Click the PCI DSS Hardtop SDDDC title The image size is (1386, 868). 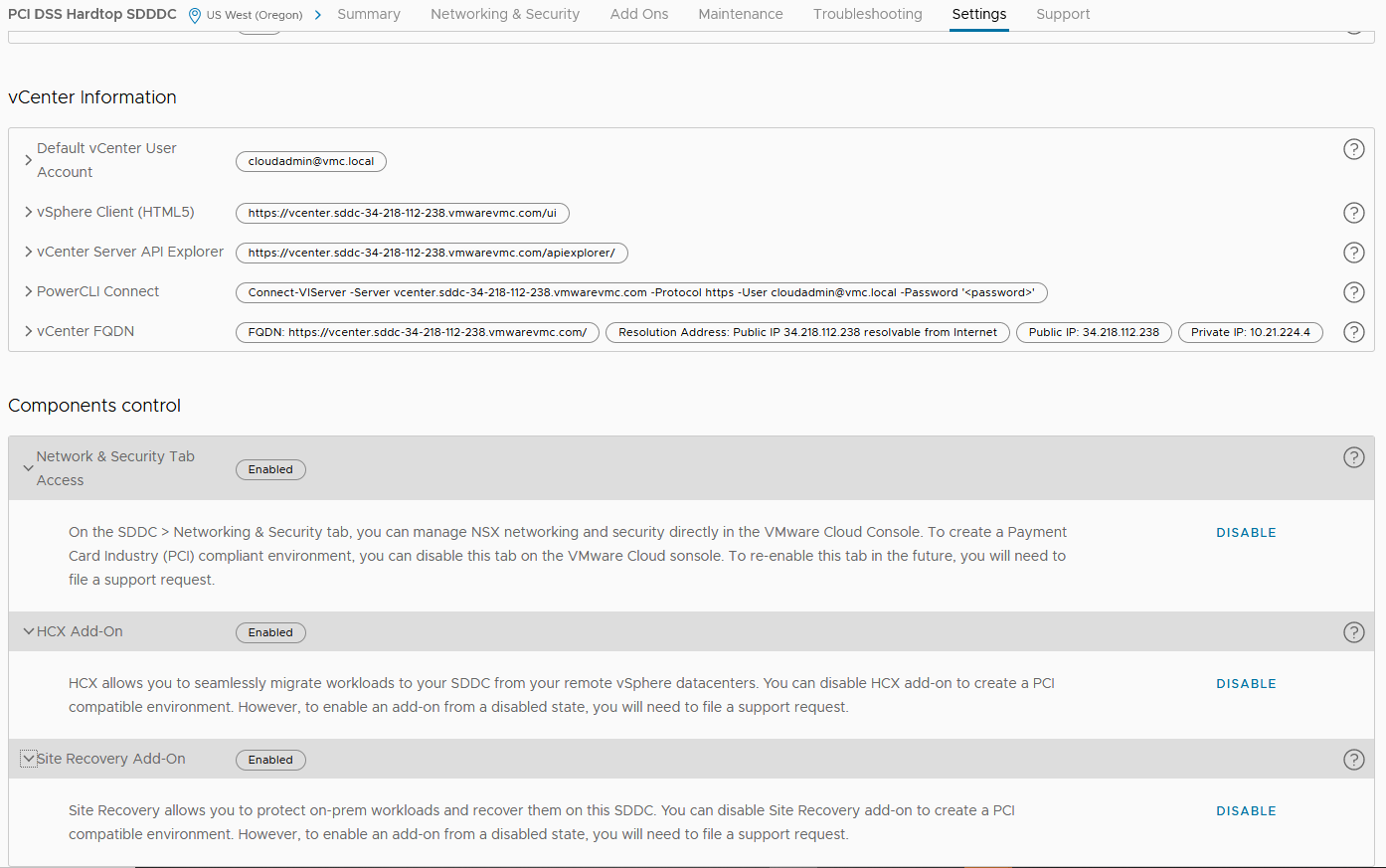pyautogui.click(x=92, y=14)
